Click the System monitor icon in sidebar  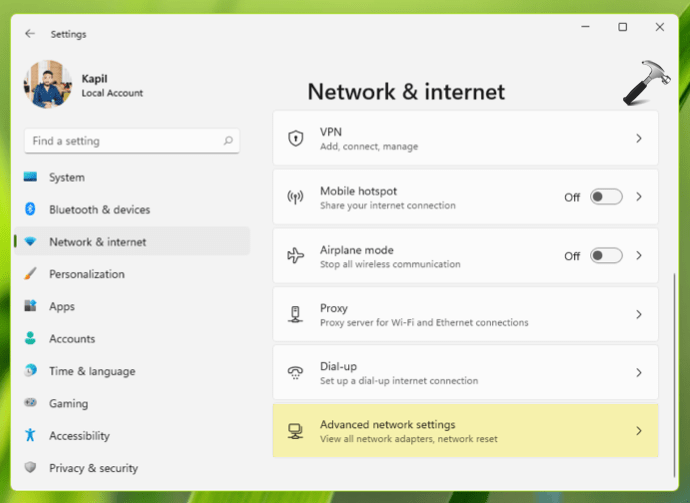click(x=30, y=177)
